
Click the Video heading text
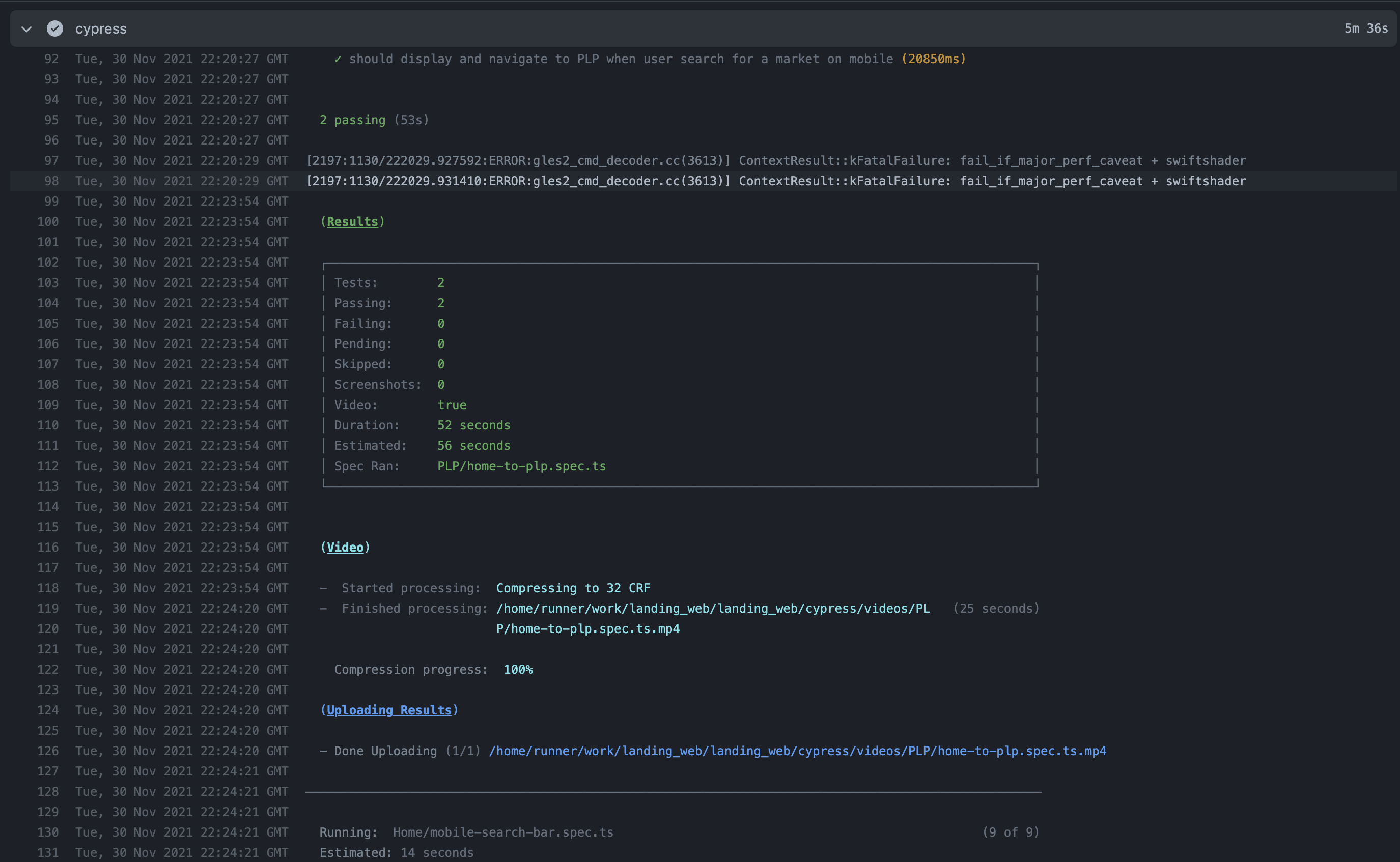pos(345,548)
